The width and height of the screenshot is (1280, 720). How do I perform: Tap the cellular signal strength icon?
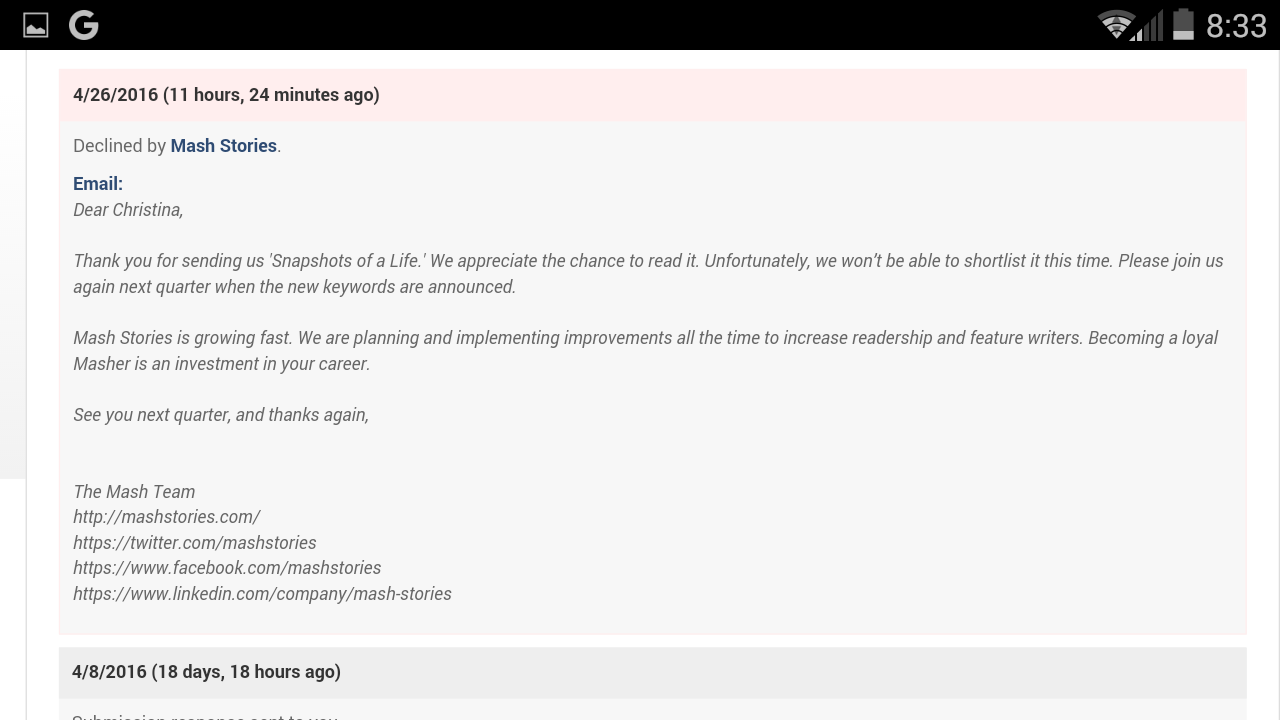coord(1150,26)
